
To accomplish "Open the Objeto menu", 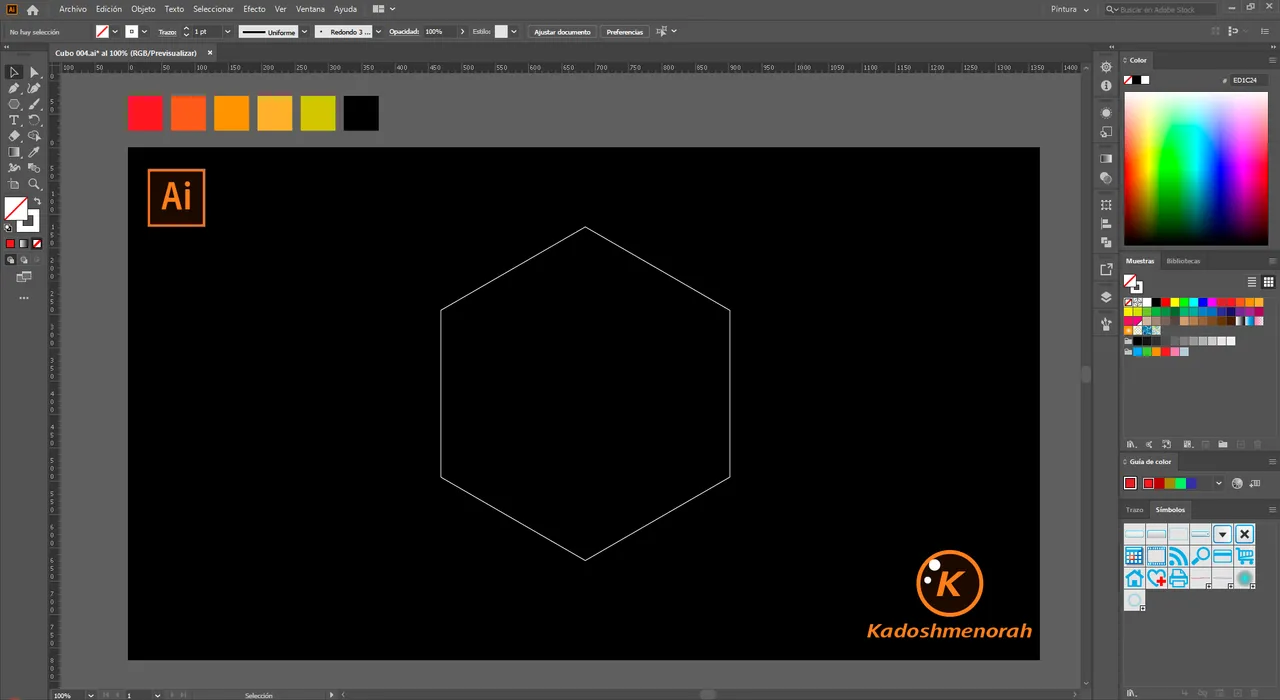I will (x=143, y=9).
